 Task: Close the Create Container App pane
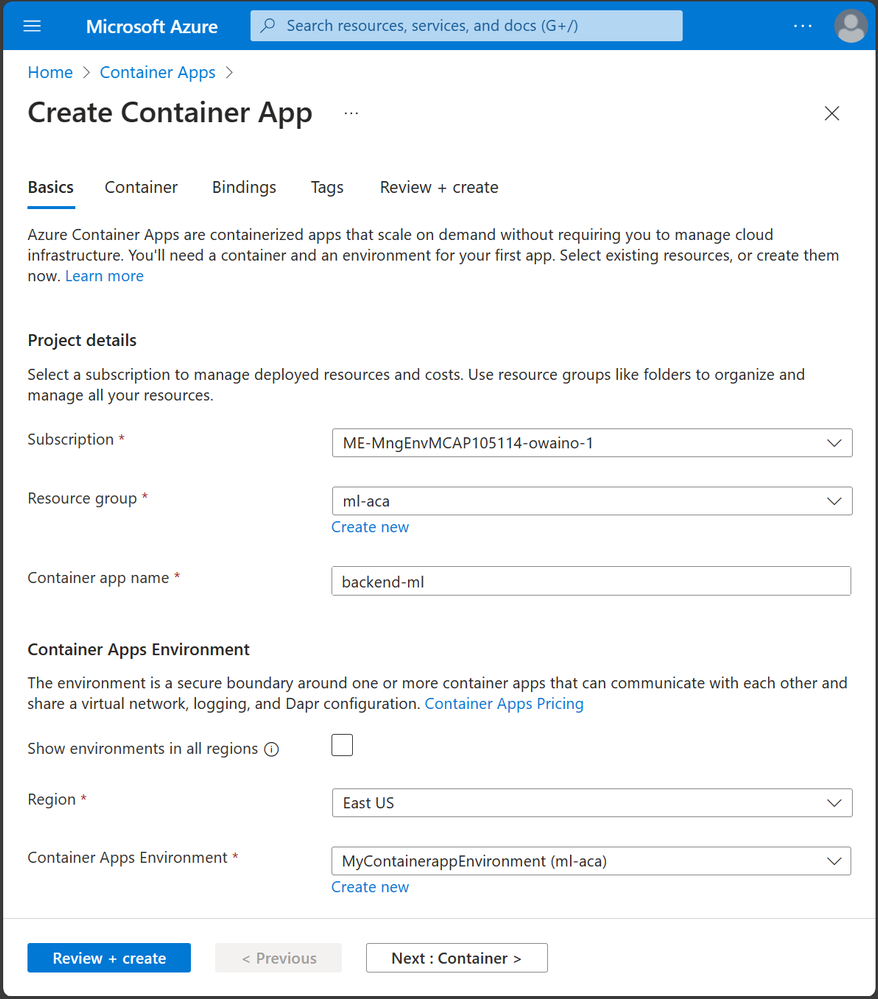coord(832,114)
